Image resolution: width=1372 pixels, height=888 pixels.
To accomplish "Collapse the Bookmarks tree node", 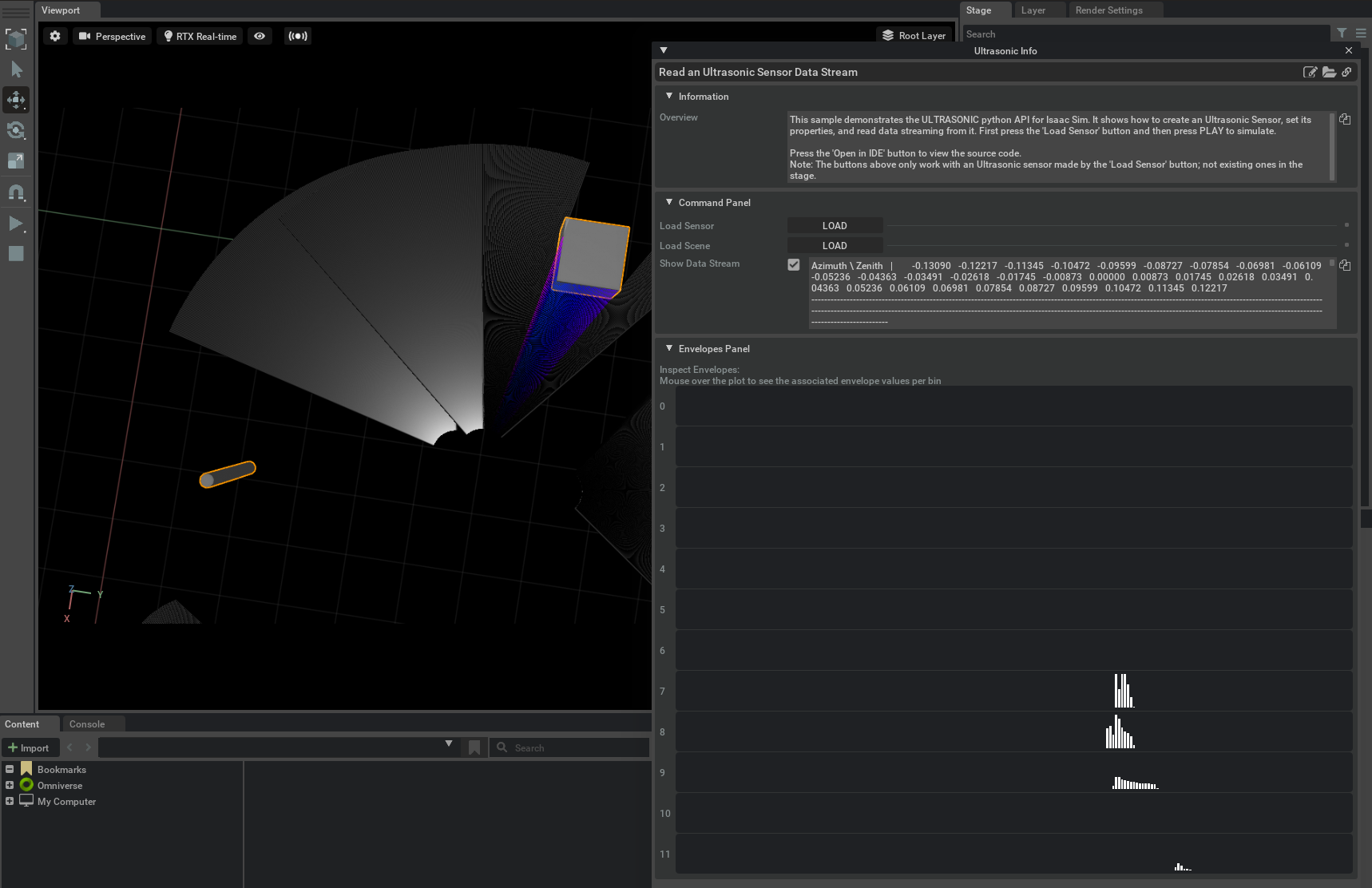I will (10, 769).
